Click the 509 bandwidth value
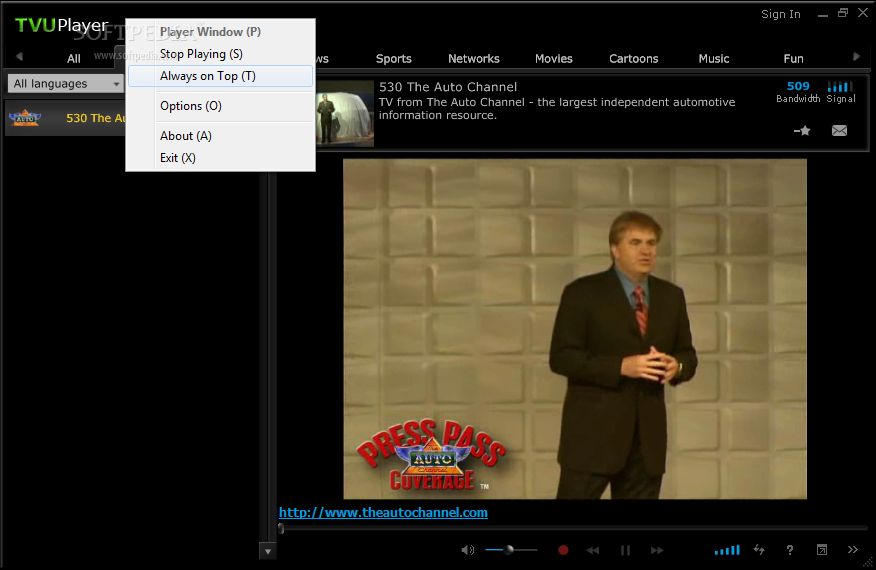Image resolution: width=876 pixels, height=570 pixels. 798,86
